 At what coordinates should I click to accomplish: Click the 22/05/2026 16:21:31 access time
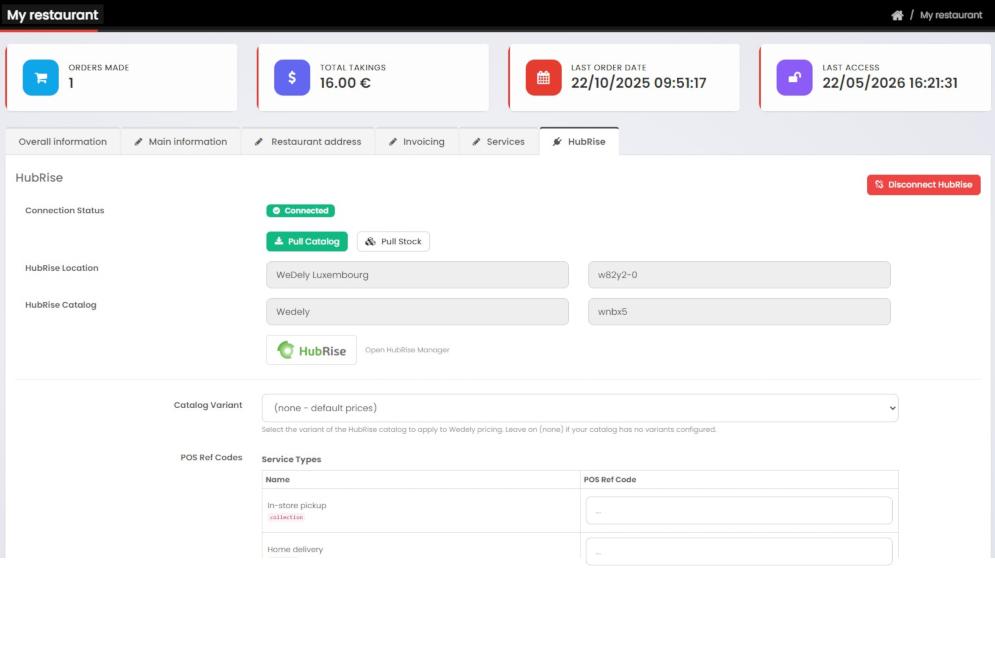coord(890,83)
